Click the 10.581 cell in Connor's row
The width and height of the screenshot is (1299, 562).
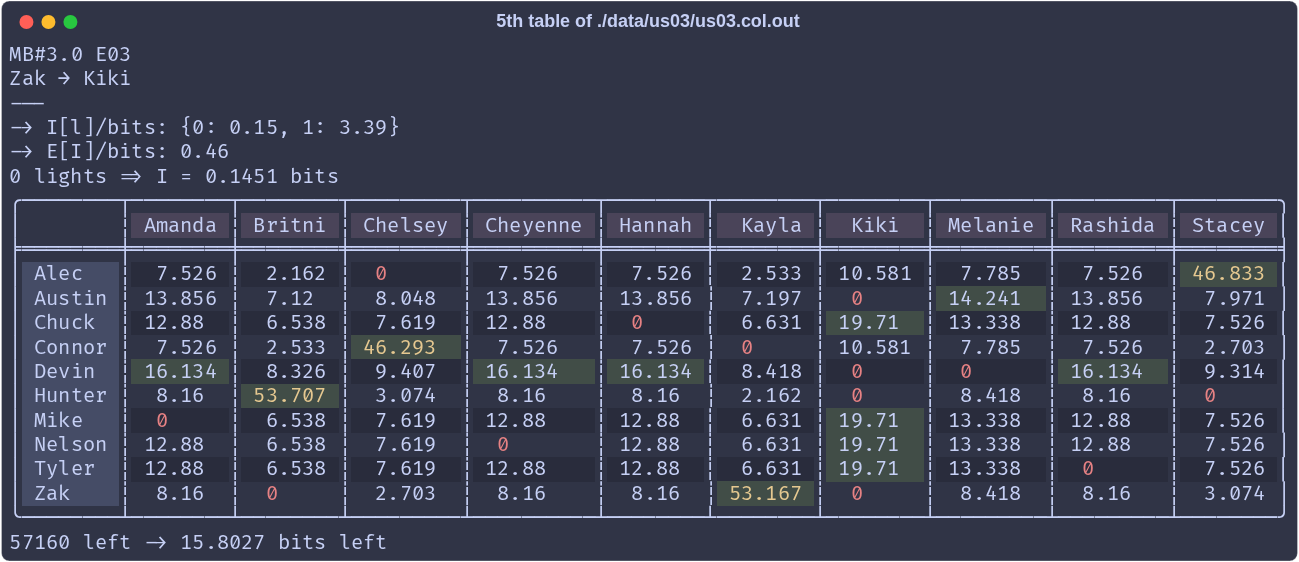[x=876, y=347]
